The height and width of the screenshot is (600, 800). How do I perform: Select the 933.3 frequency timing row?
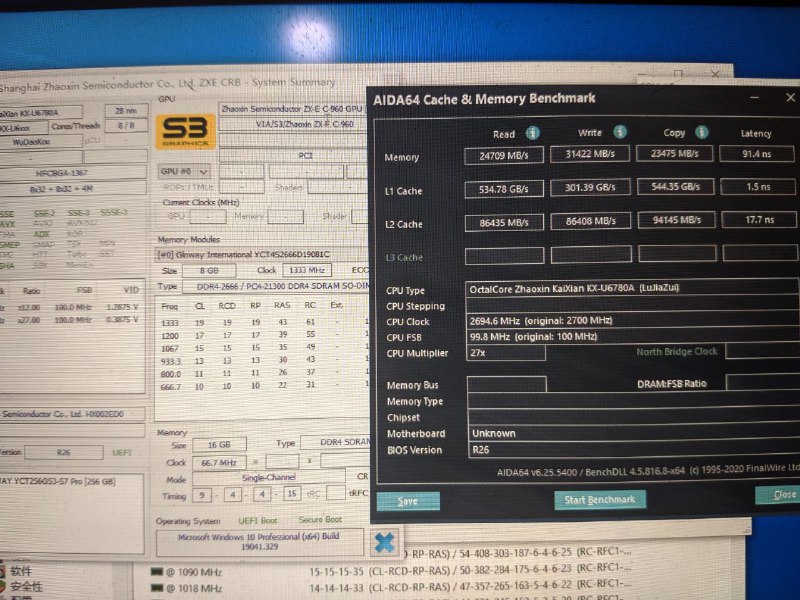[262, 360]
